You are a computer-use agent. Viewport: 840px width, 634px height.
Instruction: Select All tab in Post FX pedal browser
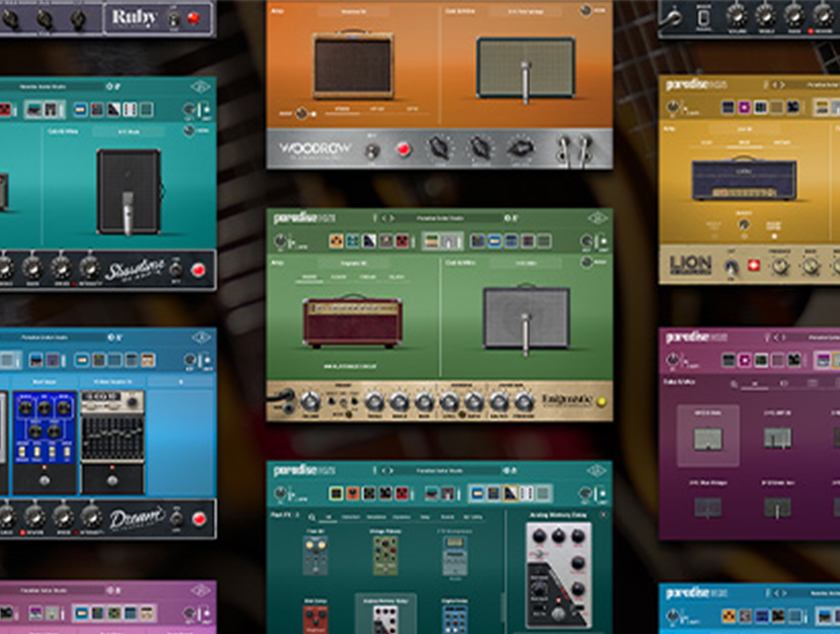(328, 517)
